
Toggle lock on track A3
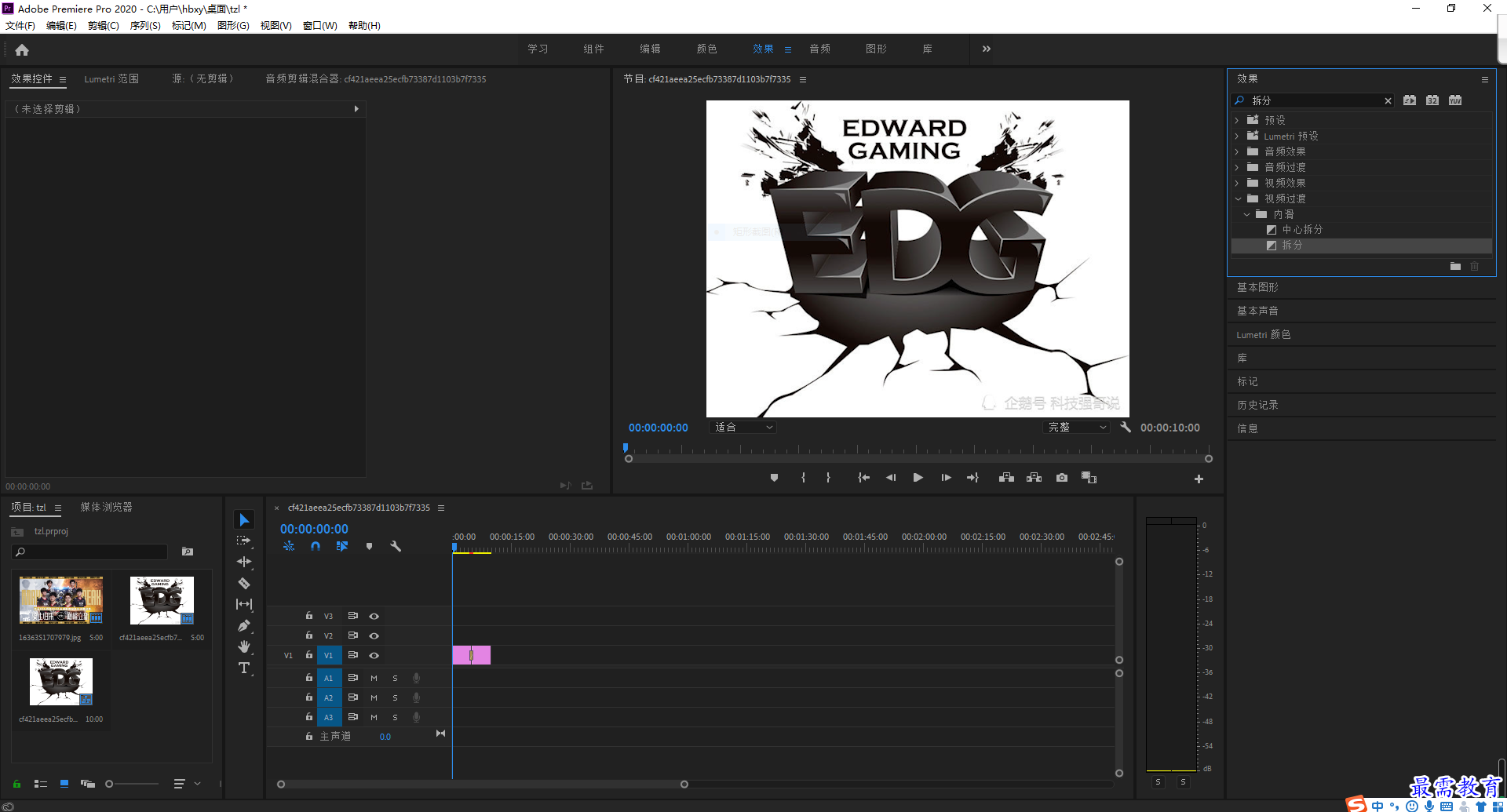(309, 716)
